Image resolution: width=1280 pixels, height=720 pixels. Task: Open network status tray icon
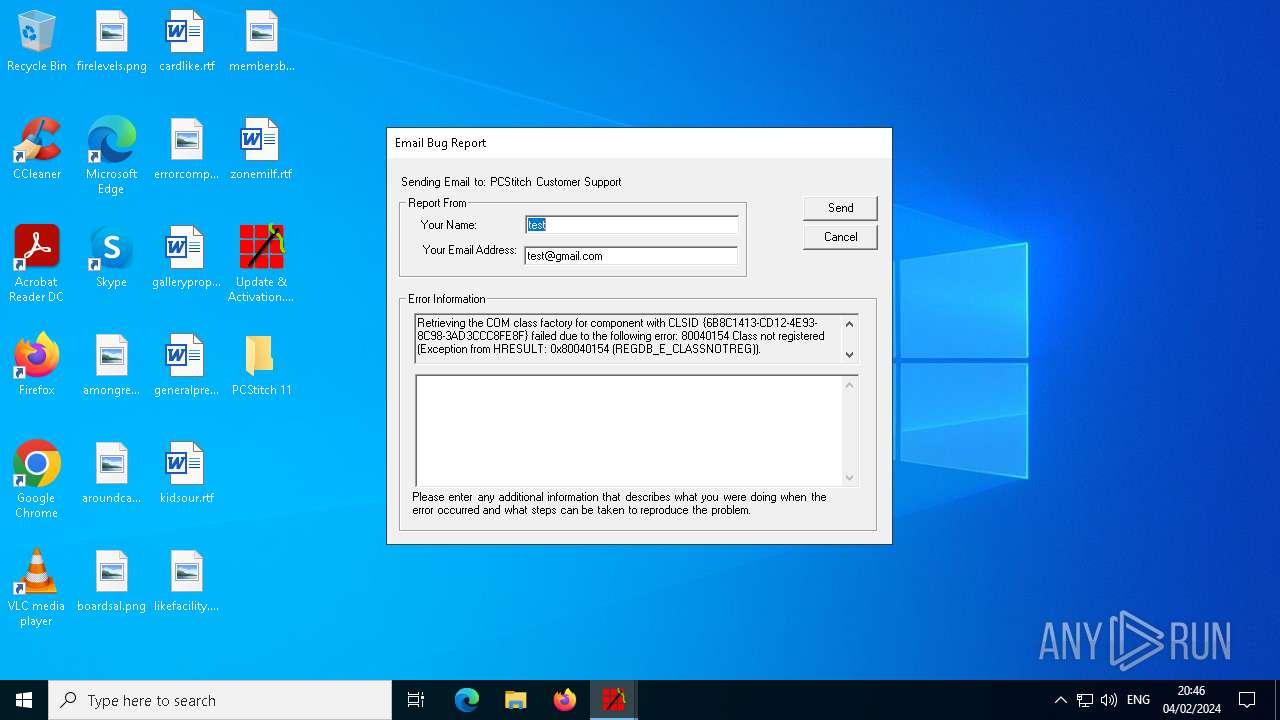coord(1085,700)
